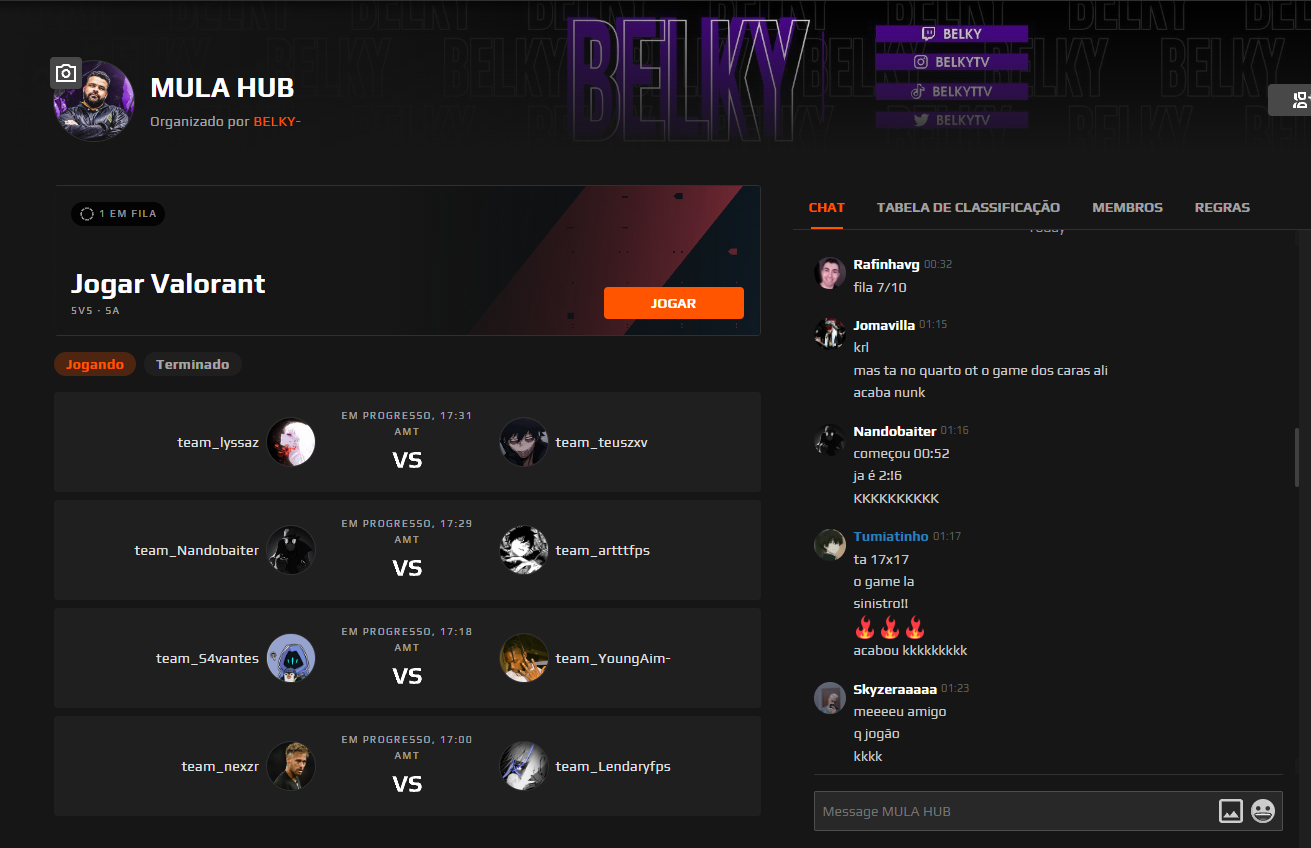This screenshot has height=848, width=1311.
Task: Click Rafinhavg's chat avatar
Action: (x=830, y=273)
